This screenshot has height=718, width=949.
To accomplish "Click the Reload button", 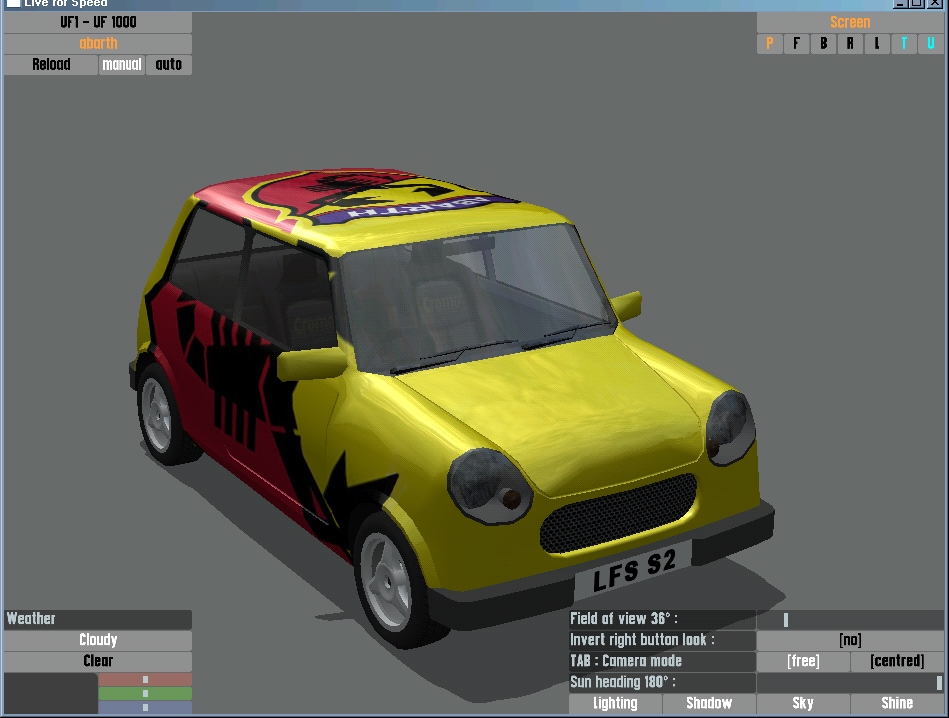I will click(x=51, y=65).
